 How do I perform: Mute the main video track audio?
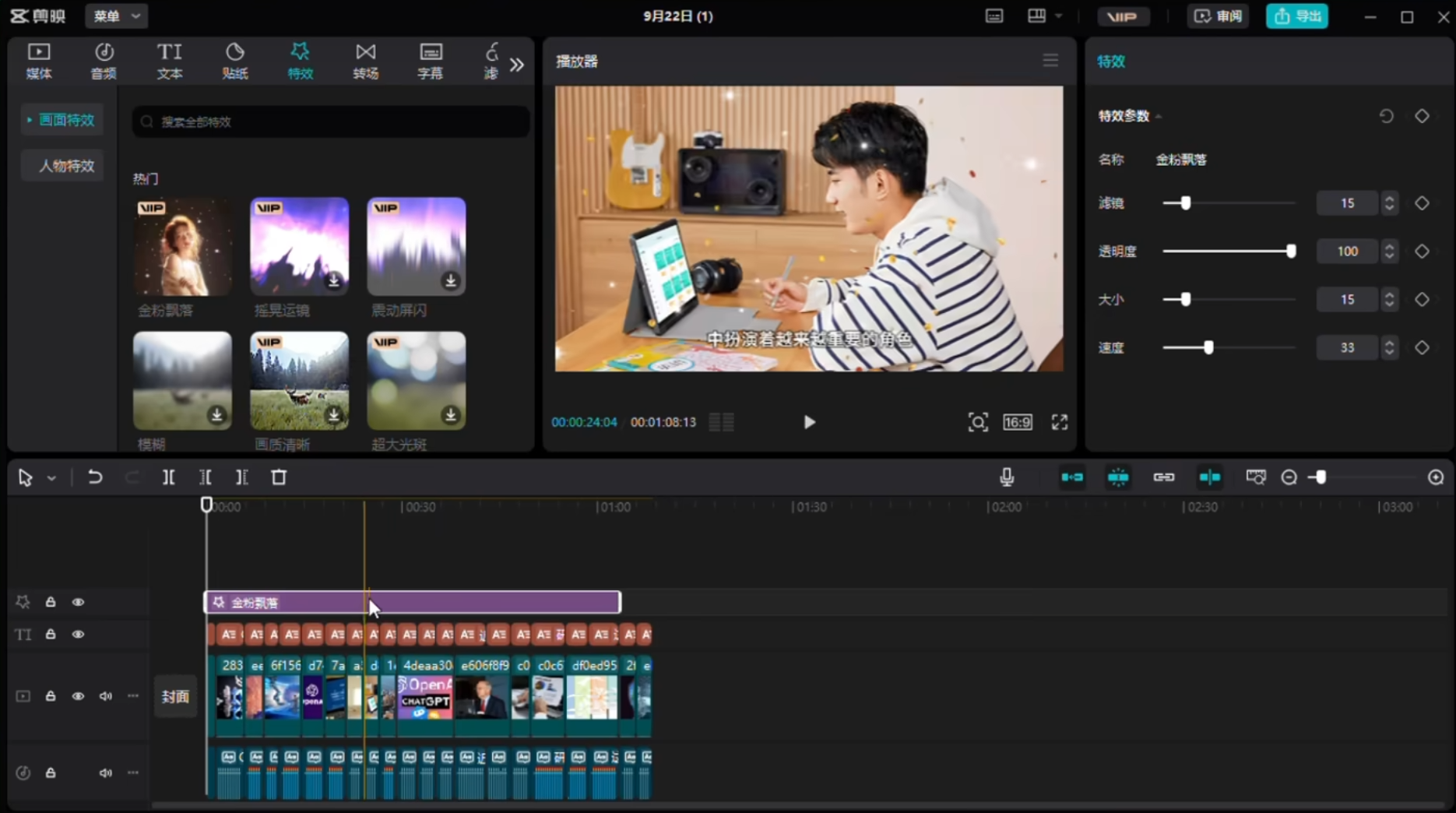(x=105, y=696)
